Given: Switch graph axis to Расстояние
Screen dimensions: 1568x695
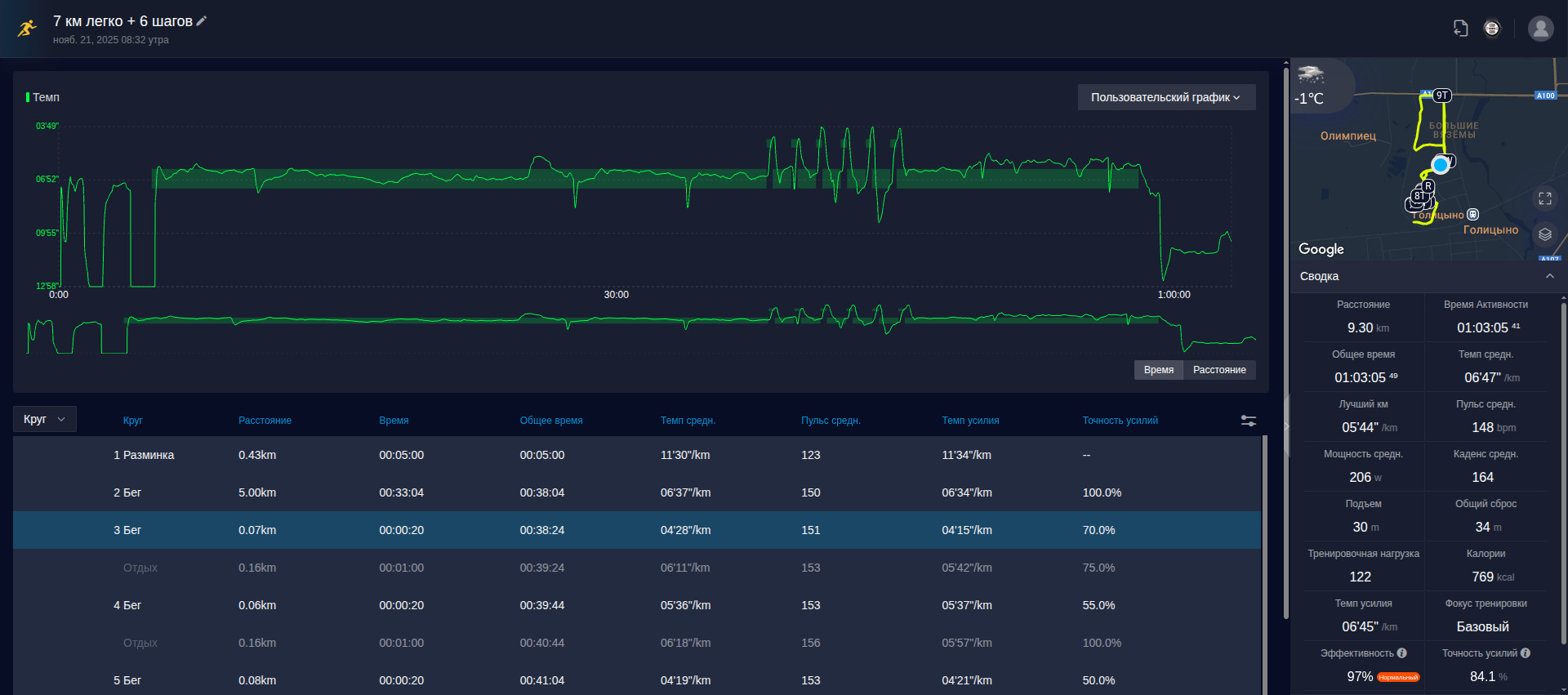Looking at the screenshot, I should tap(1219, 370).
